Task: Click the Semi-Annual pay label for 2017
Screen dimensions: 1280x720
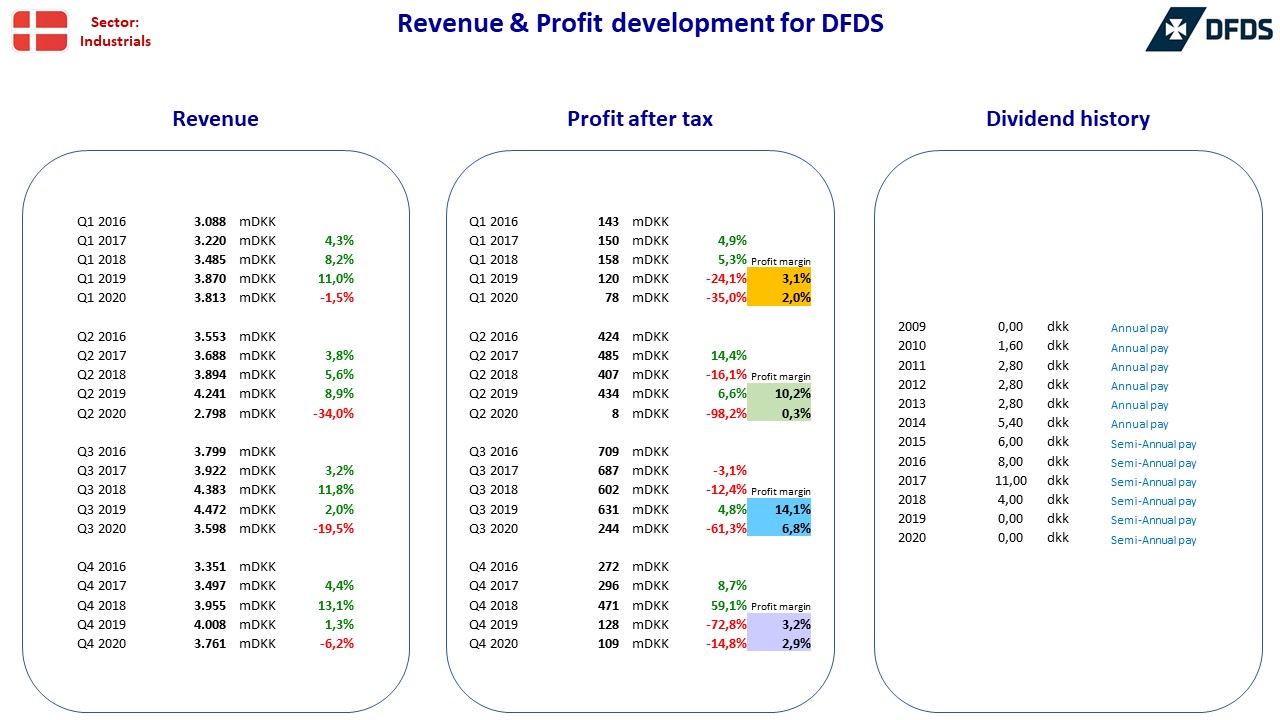Action: tap(1154, 482)
